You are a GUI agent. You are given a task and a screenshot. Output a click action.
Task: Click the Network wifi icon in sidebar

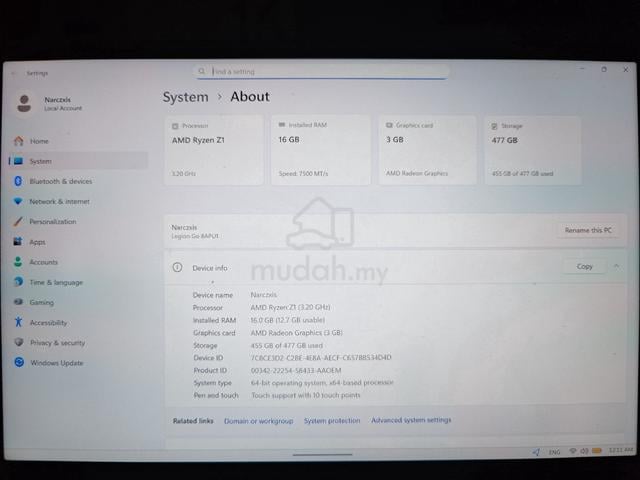18,201
